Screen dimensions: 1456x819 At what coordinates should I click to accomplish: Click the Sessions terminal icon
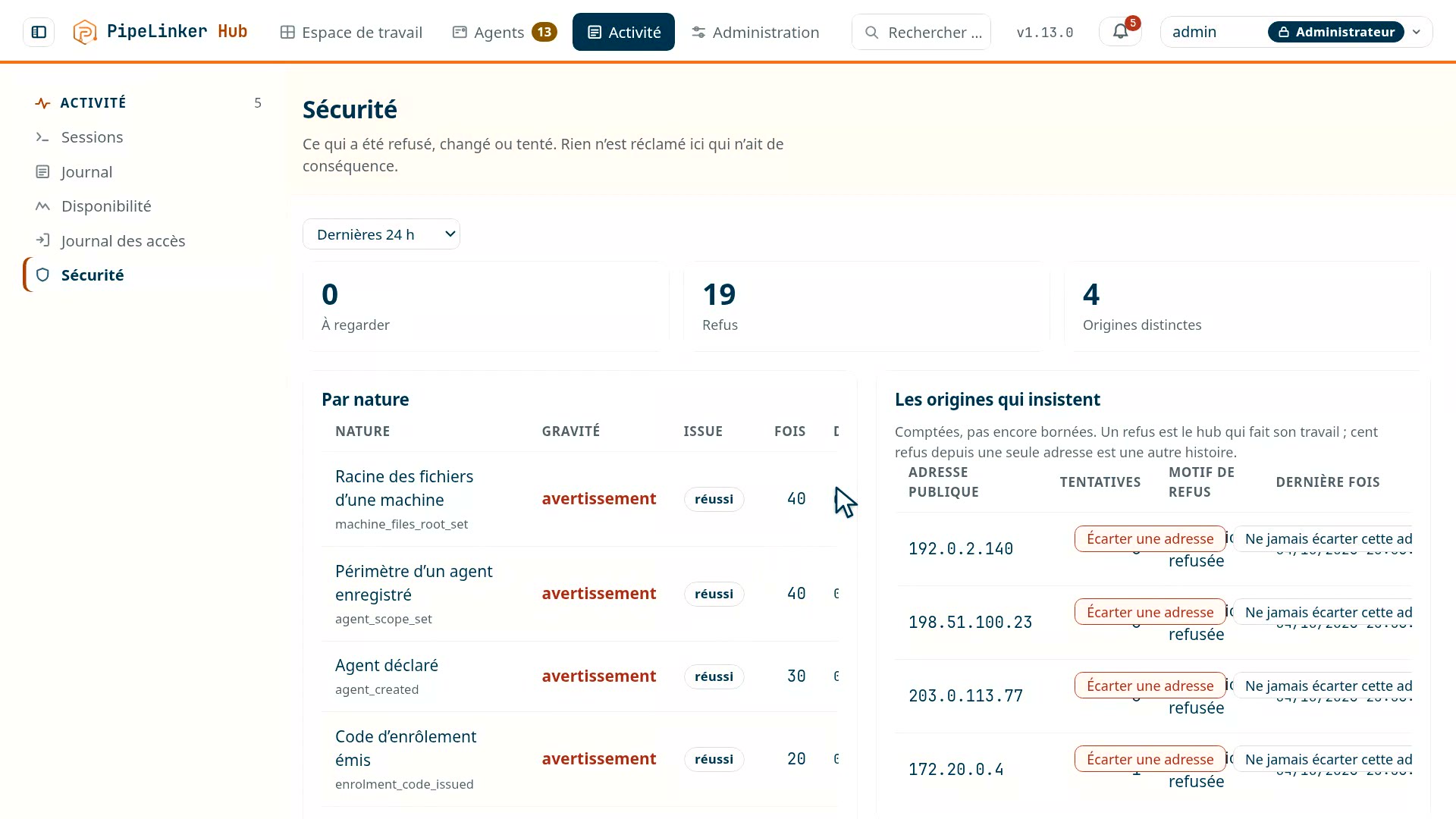coord(42,137)
